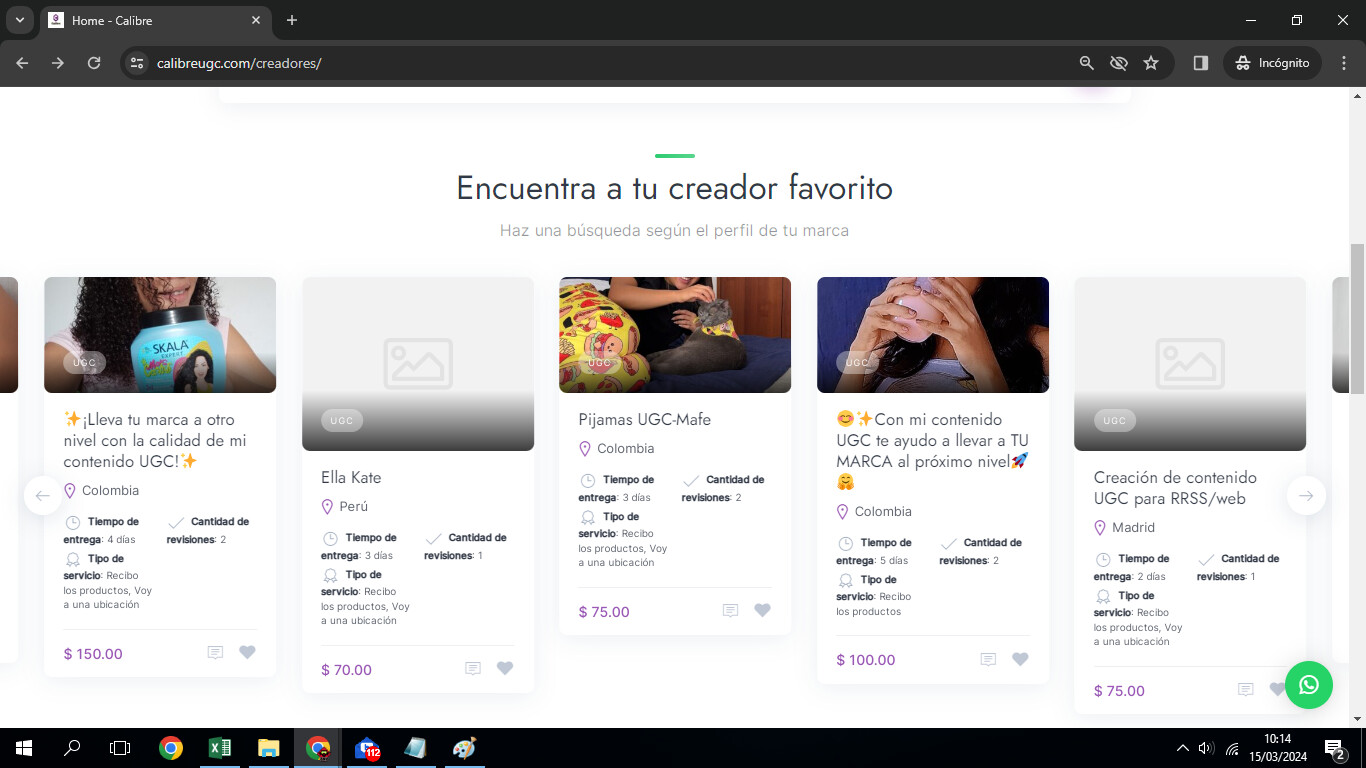
Task: Toggle the browser side panel
Action: coord(1201,63)
